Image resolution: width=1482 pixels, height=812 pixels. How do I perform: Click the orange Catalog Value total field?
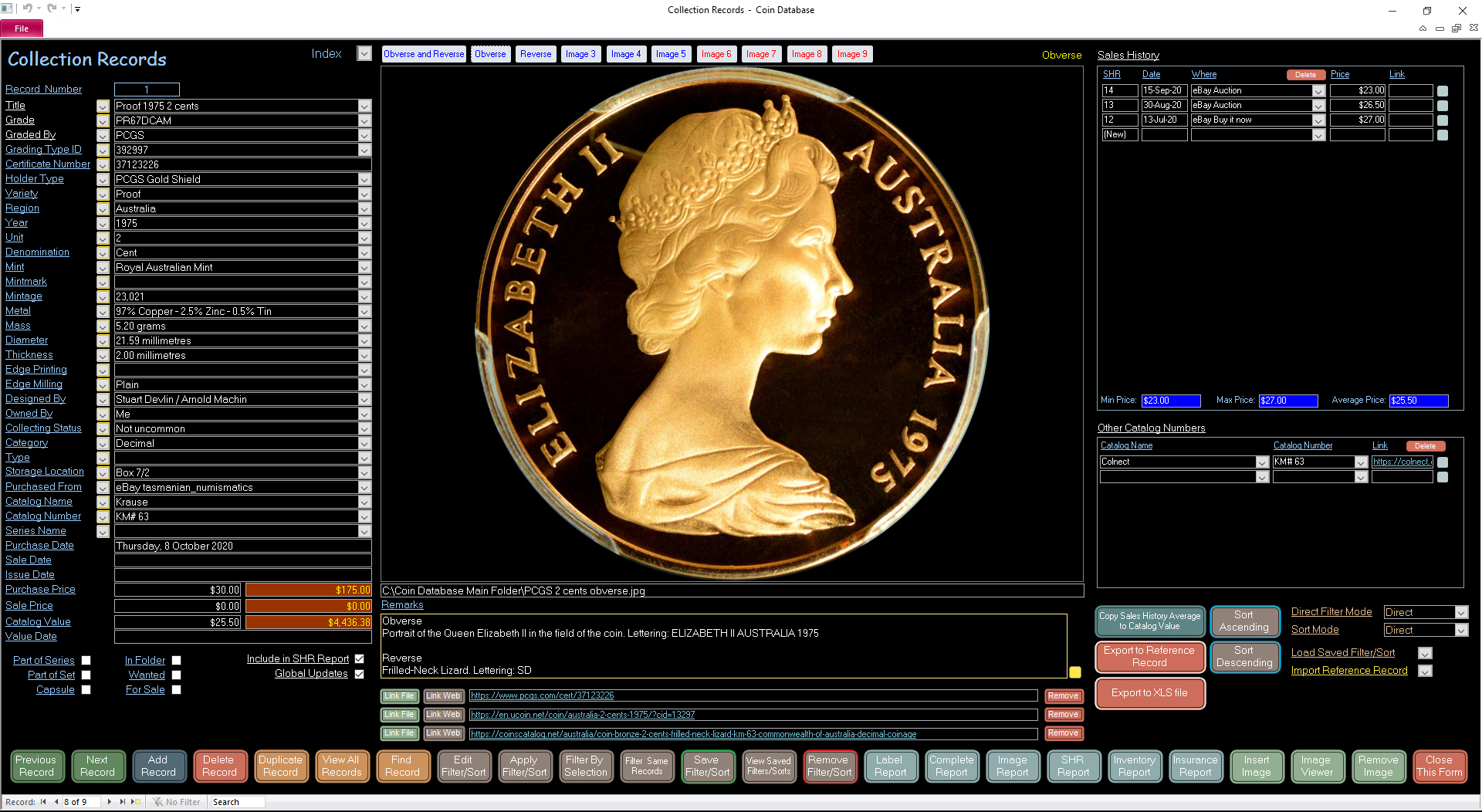tap(308, 622)
